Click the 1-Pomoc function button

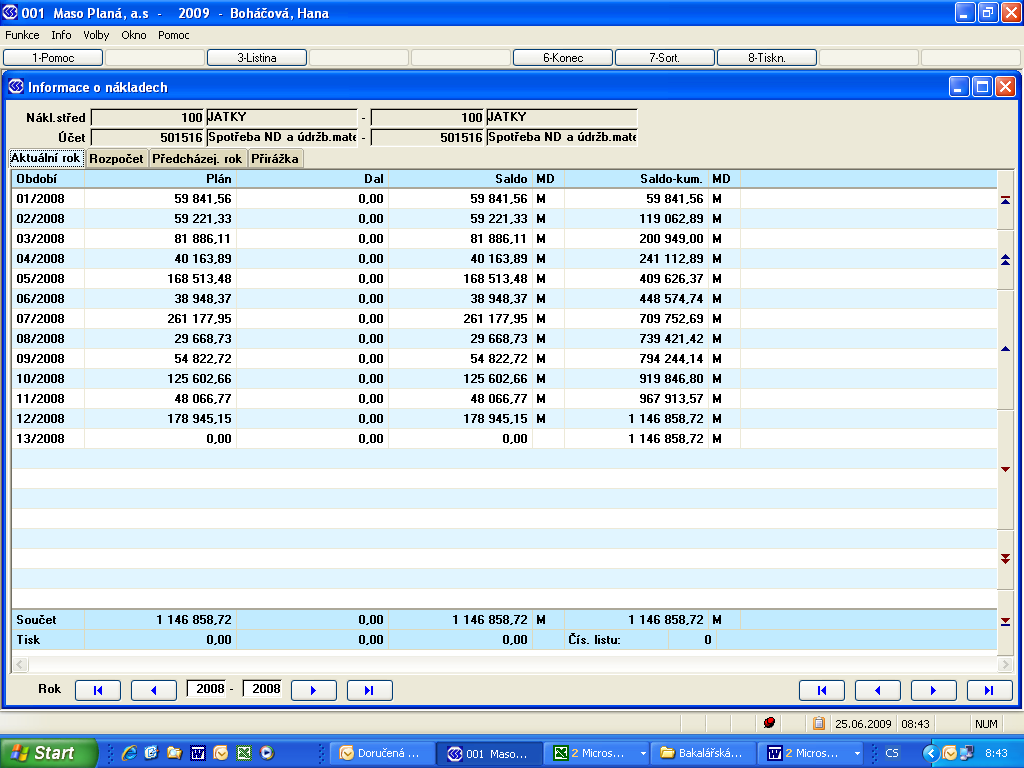click(x=53, y=57)
